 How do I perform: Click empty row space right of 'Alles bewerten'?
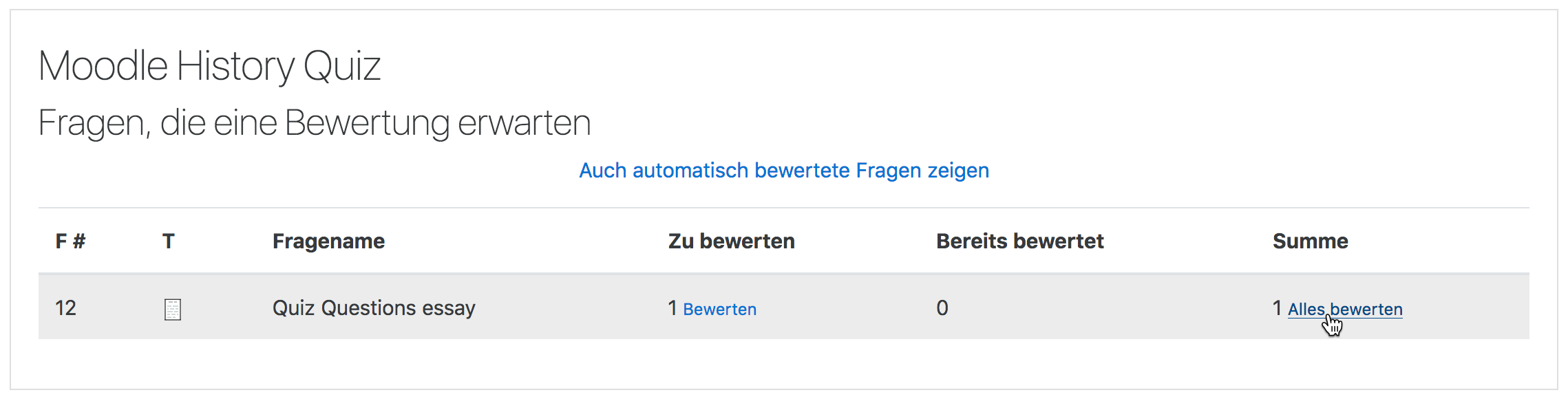[1466, 308]
